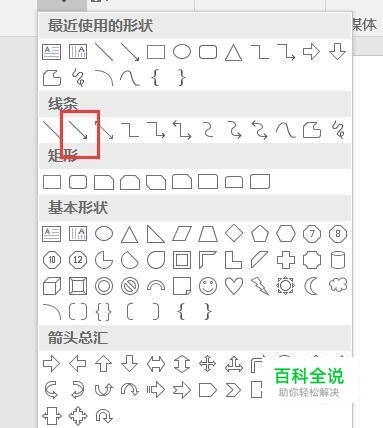Select the up arrow in 箭头总汇
The height and width of the screenshot is (428, 383).
pyautogui.click(x=104, y=363)
